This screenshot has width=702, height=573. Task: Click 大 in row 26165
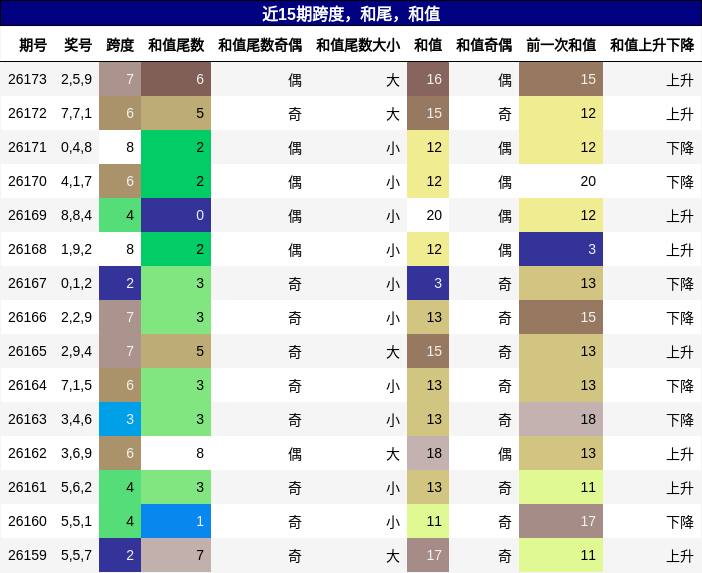click(393, 352)
